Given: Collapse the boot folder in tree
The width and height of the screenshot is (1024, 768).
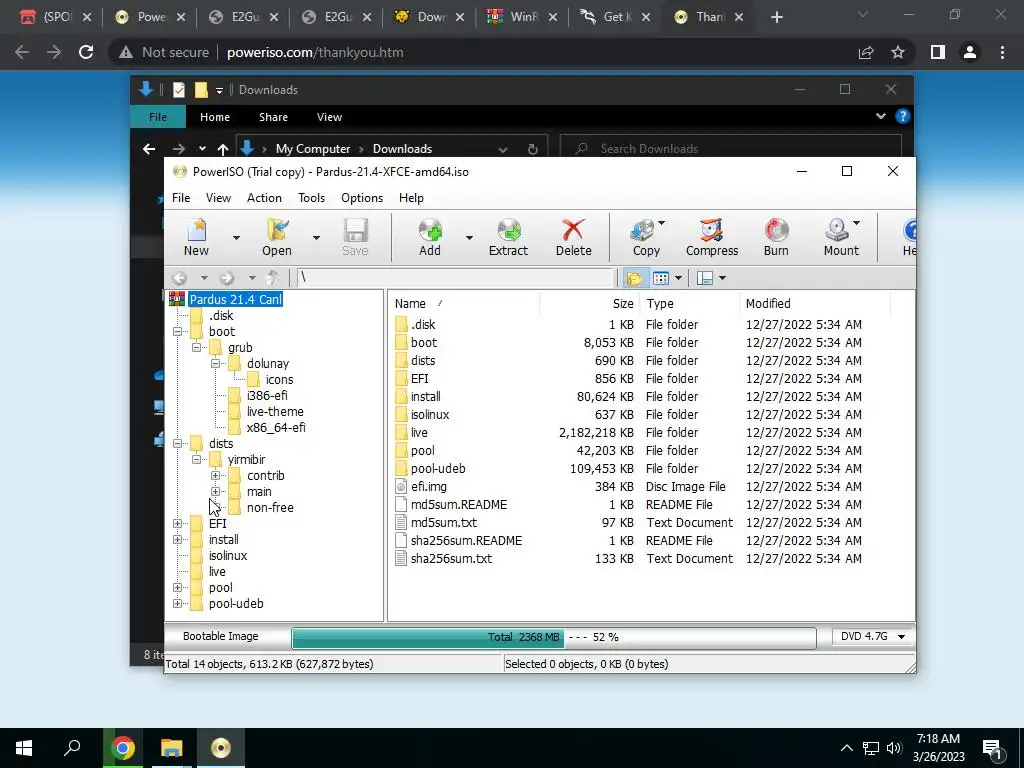Looking at the screenshot, I should pos(177,332).
